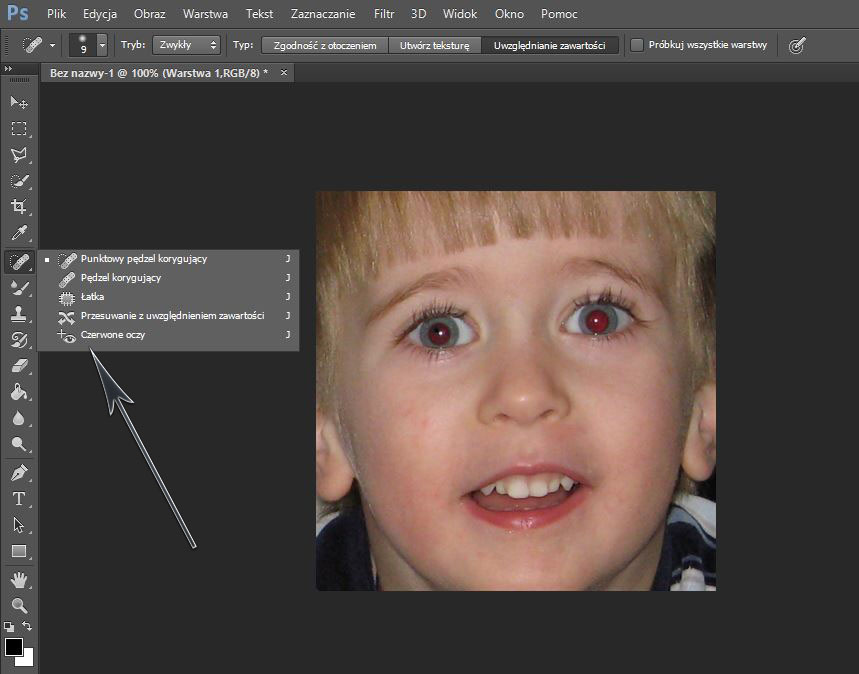This screenshot has height=674, width=859.
Task: Select the Brush tool
Action: coord(19,288)
